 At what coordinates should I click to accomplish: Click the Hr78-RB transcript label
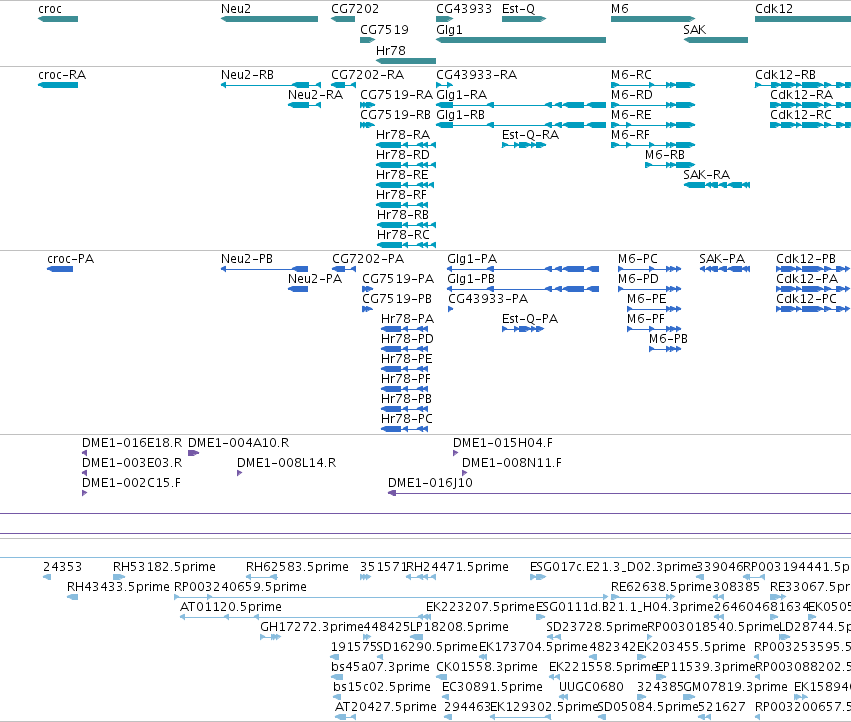403,215
